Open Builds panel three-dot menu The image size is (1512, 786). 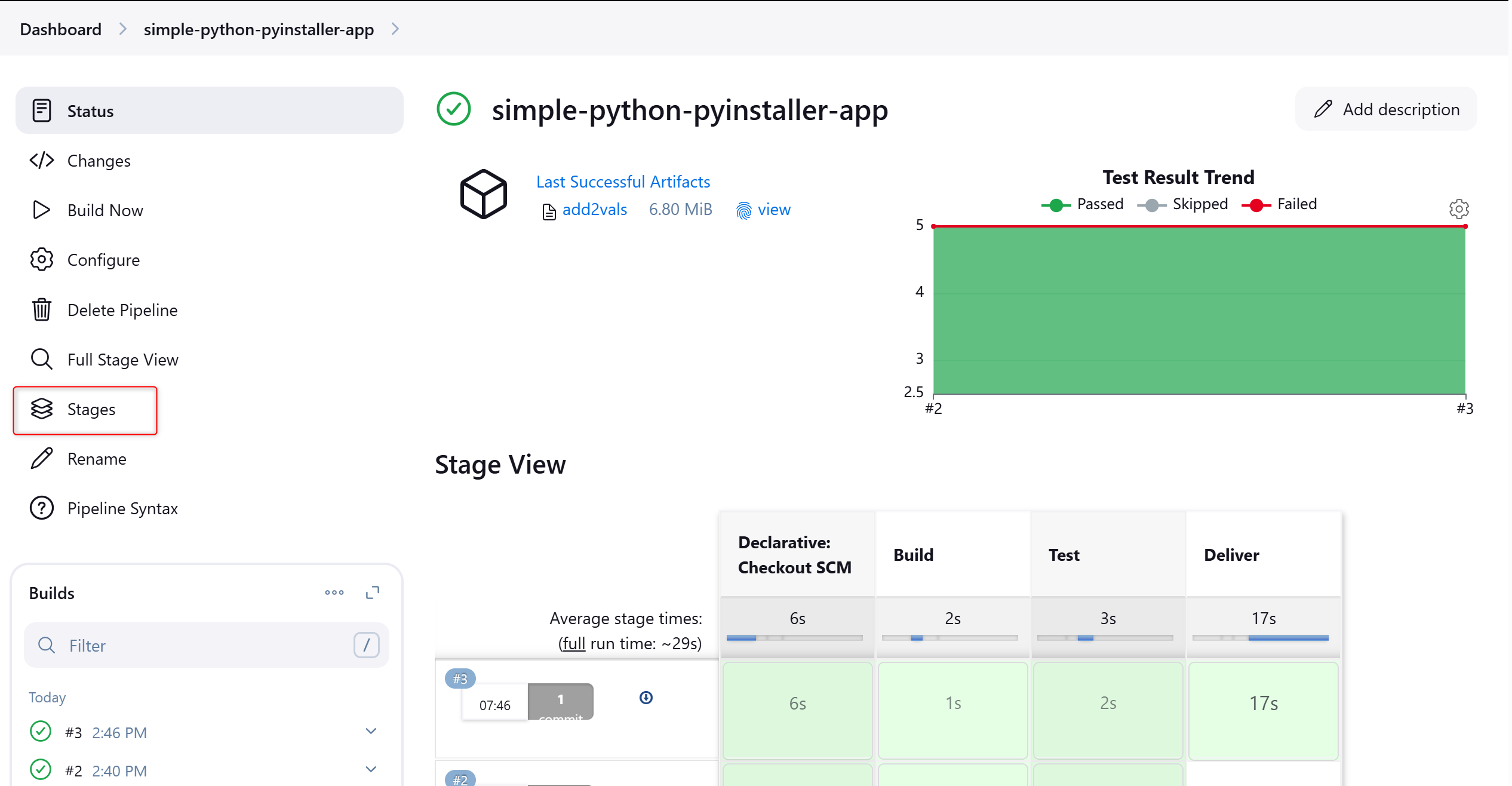click(x=334, y=592)
